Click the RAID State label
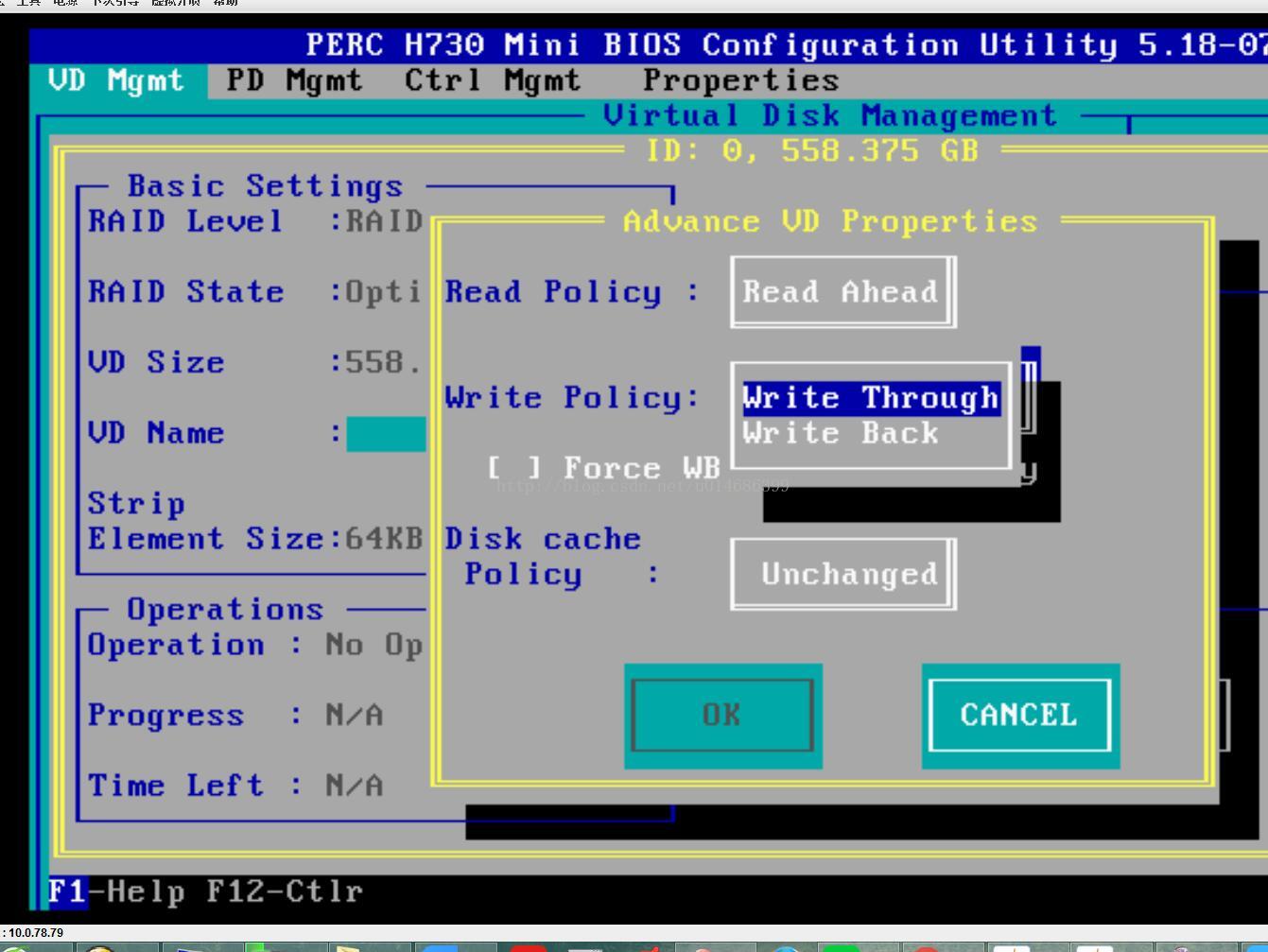 [186, 292]
